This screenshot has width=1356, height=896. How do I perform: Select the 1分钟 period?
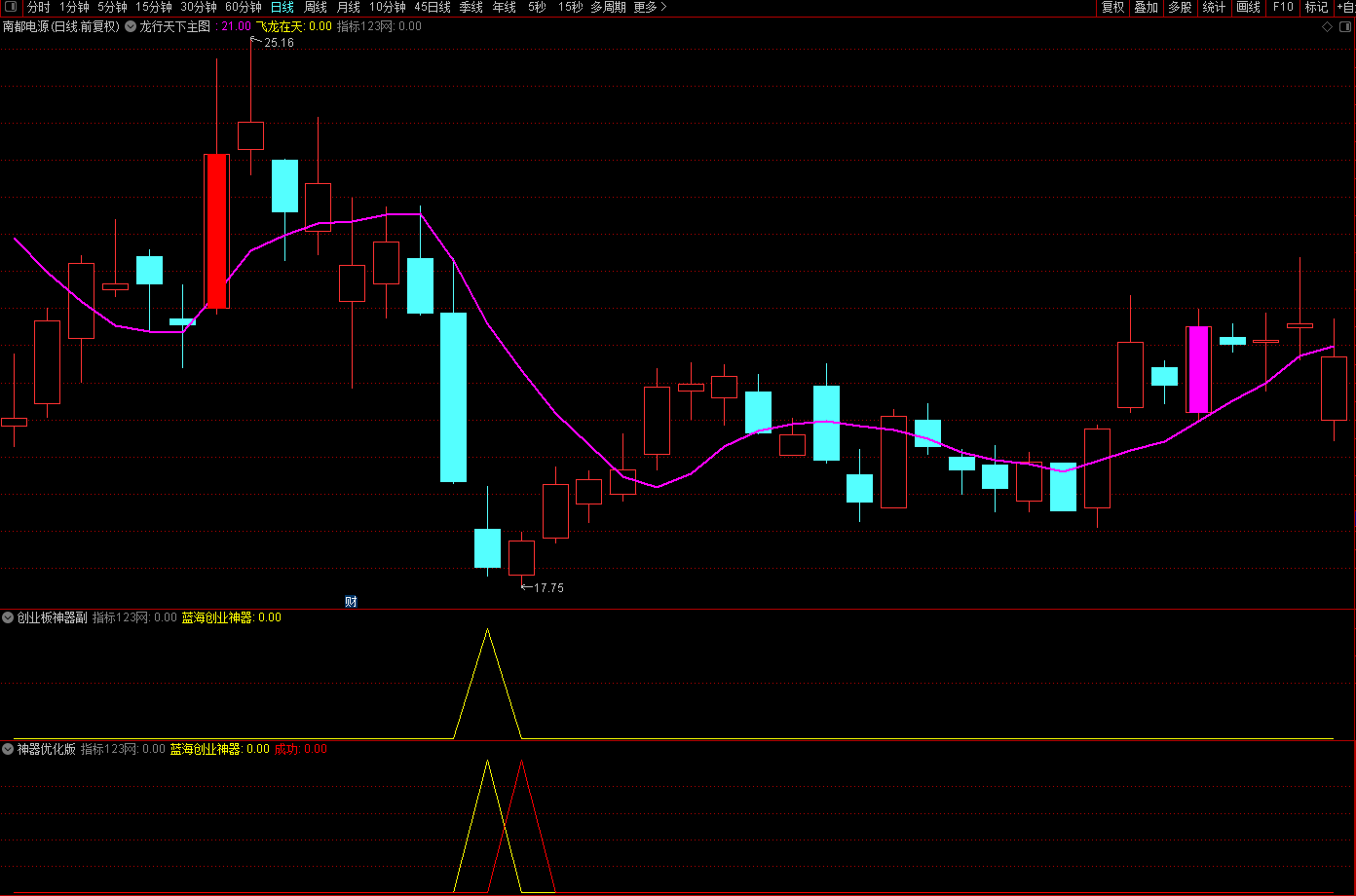point(74,7)
